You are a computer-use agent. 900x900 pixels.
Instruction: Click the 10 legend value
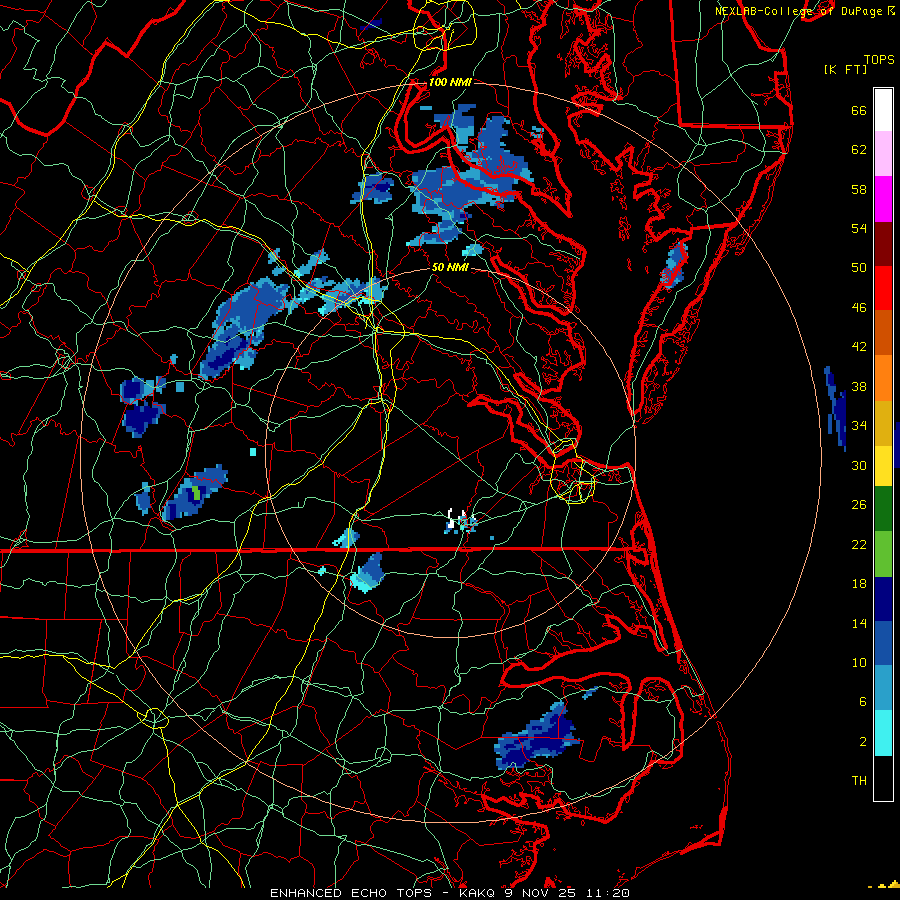[859, 662]
